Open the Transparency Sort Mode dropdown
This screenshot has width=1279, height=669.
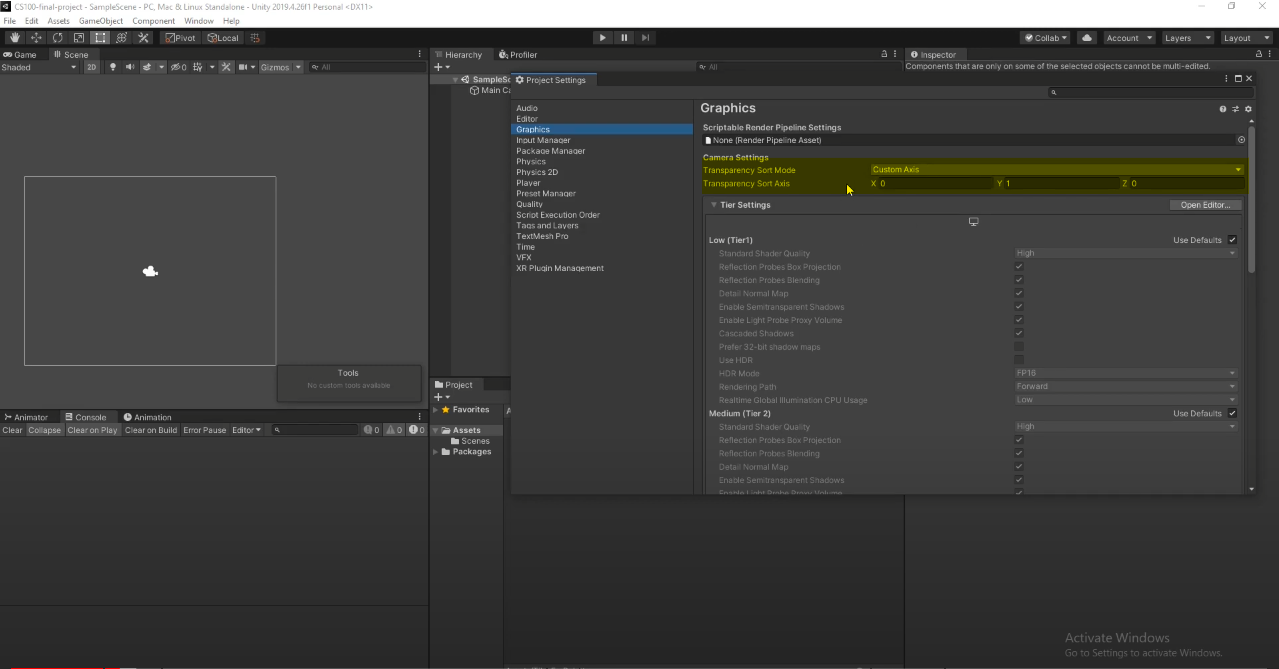(1057, 170)
